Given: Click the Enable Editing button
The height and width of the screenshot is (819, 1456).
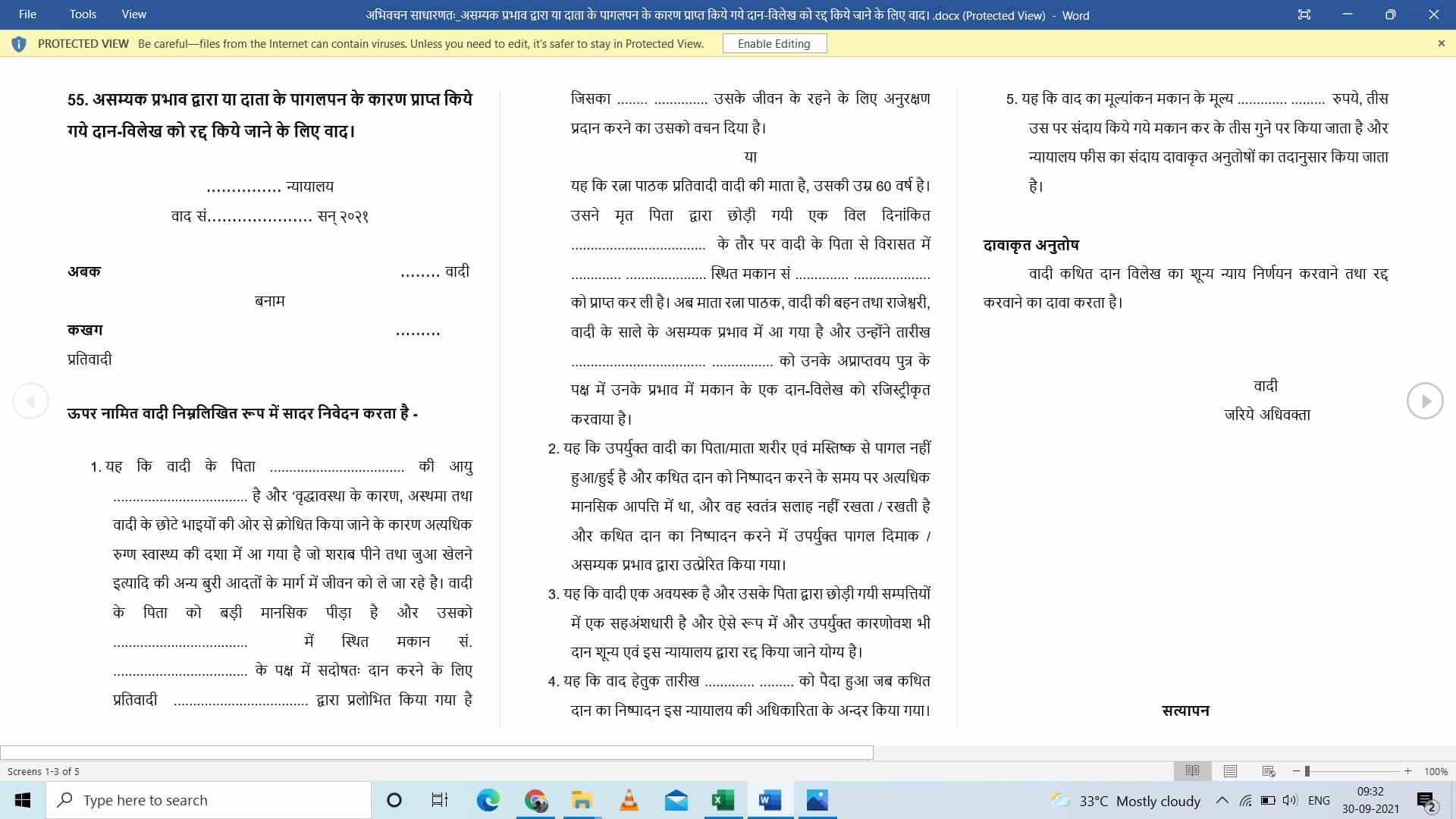Looking at the screenshot, I should click(774, 43).
